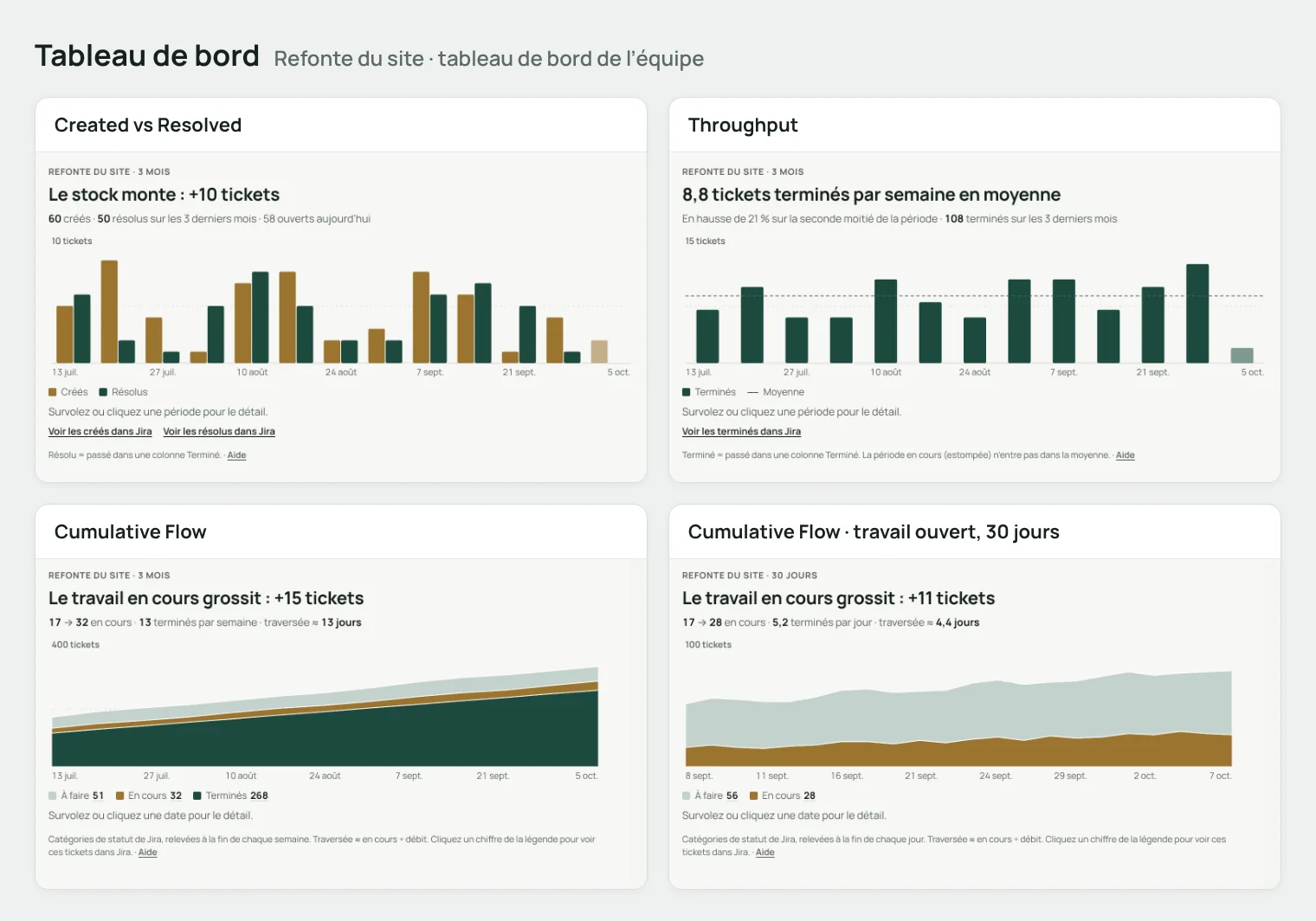Click the "100 tickets" axis label
The width and height of the screenshot is (1316, 921).
click(708, 645)
